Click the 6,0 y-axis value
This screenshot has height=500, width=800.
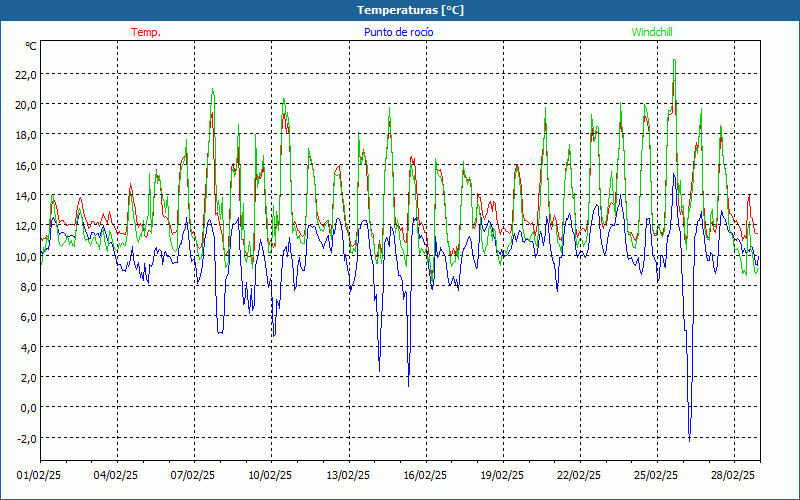click(x=29, y=317)
